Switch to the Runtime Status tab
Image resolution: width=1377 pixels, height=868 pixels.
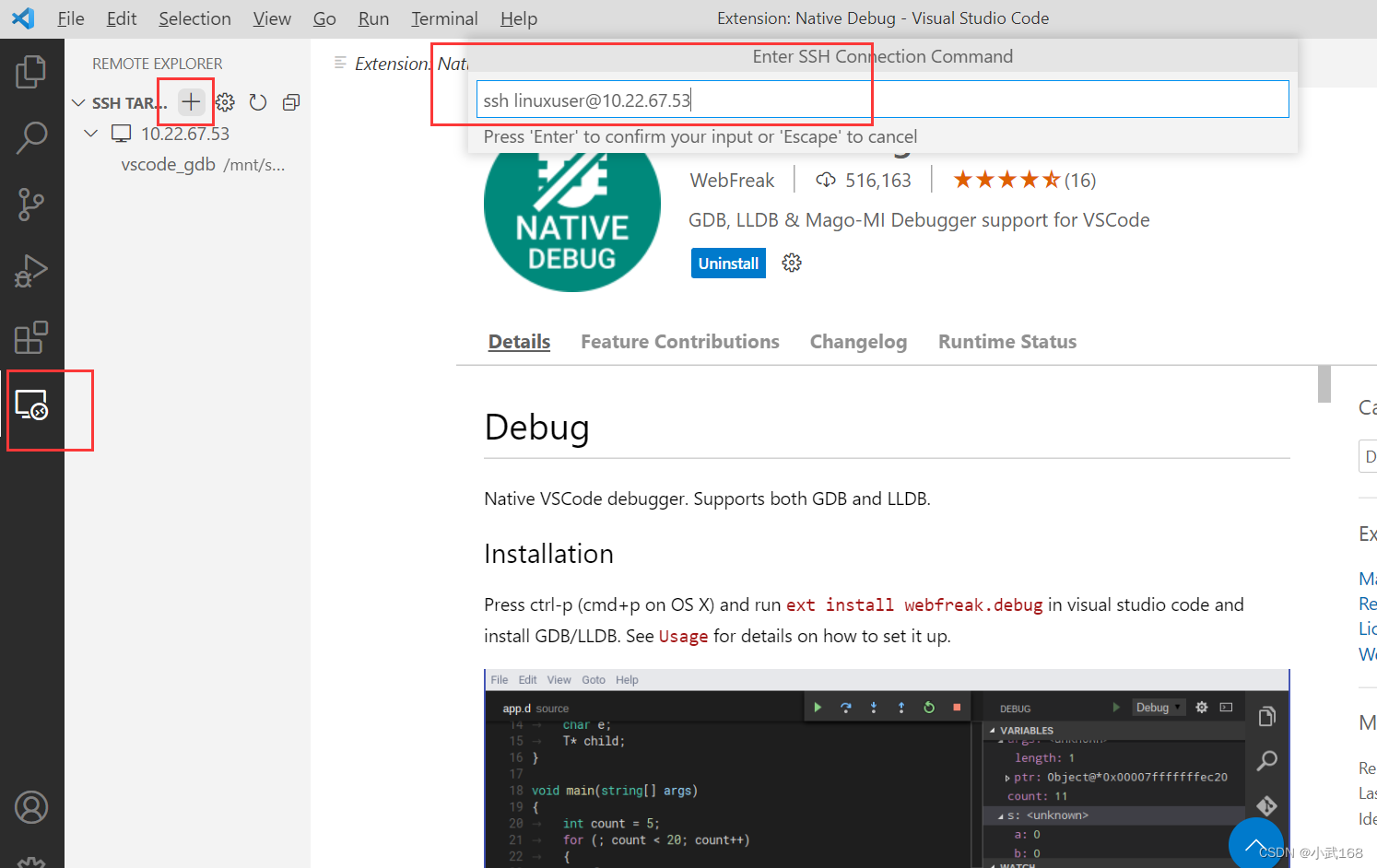pyautogui.click(x=1006, y=341)
